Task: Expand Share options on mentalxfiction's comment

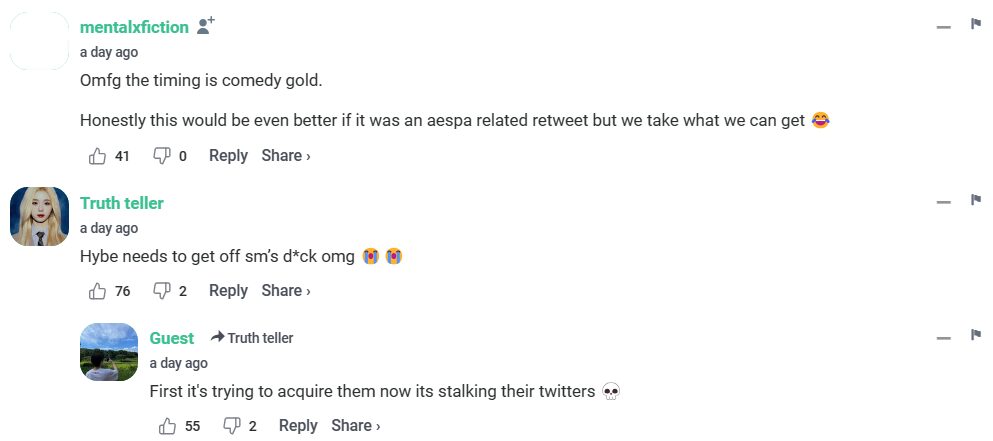Action: (x=285, y=156)
